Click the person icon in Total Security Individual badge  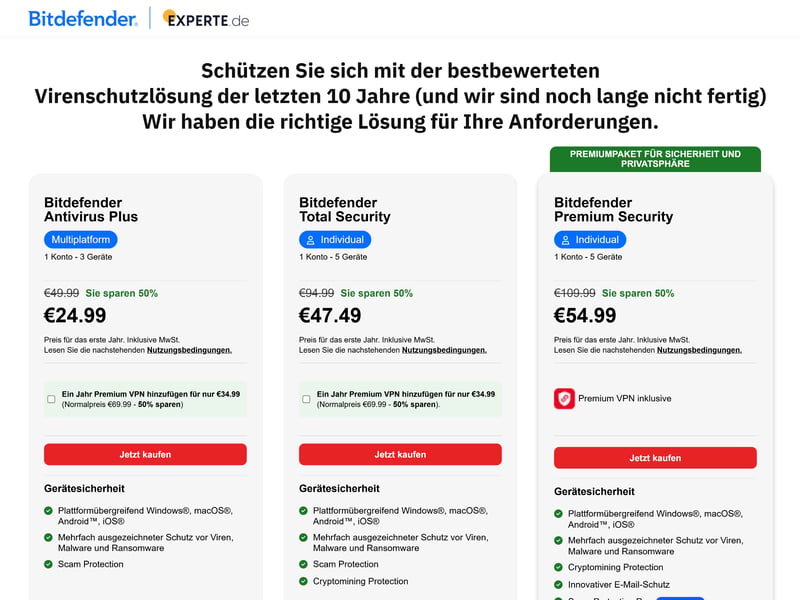click(310, 240)
